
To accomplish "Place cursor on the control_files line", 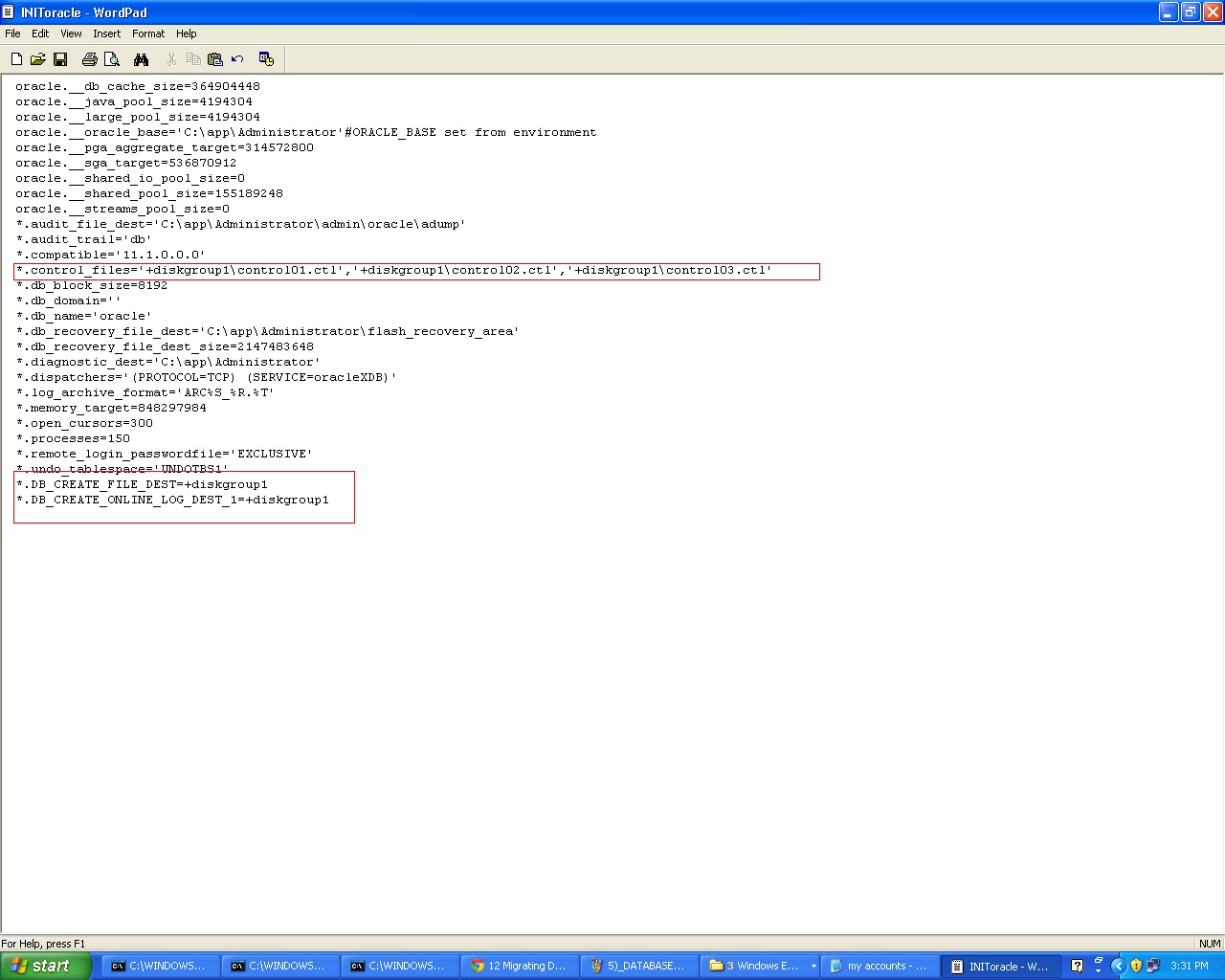I will 383,270.
